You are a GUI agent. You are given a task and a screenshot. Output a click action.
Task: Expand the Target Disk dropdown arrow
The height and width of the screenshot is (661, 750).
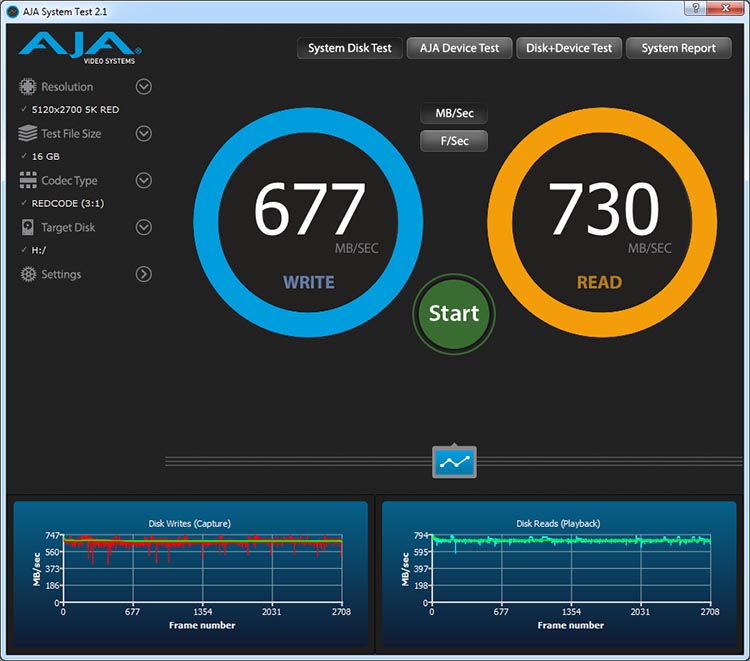143,227
